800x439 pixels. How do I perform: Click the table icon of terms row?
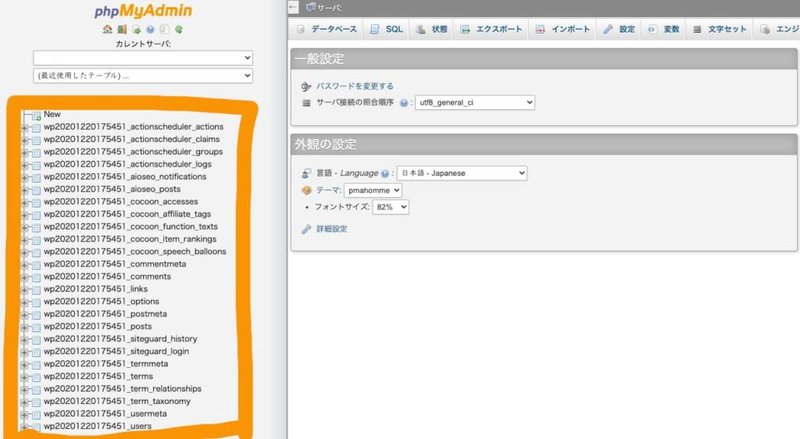coord(36,377)
